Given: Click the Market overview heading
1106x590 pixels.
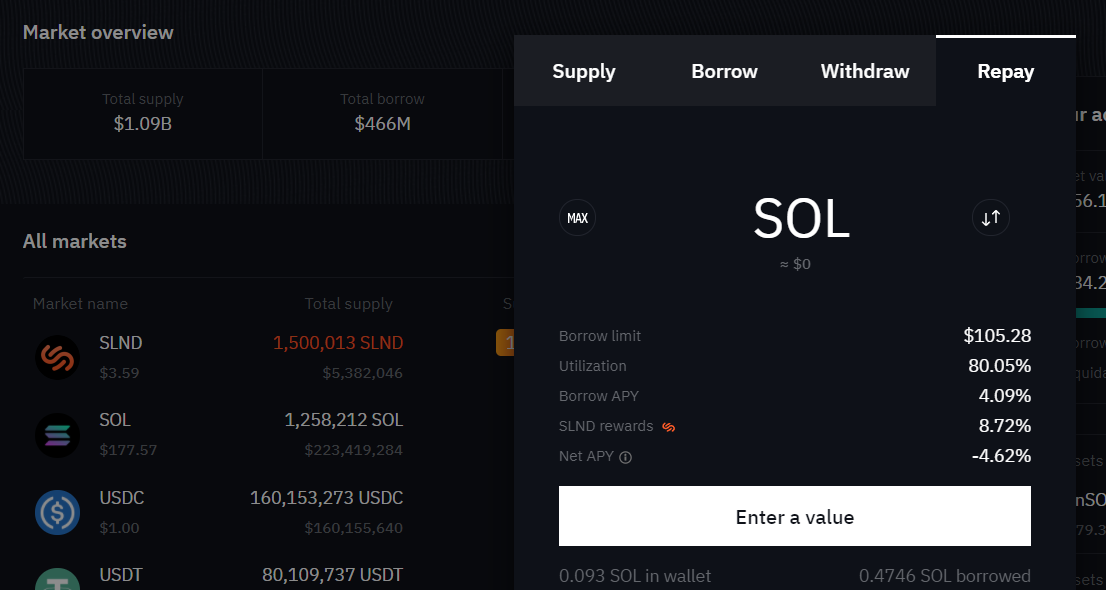Looking at the screenshot, I should (x=98, y=32).
